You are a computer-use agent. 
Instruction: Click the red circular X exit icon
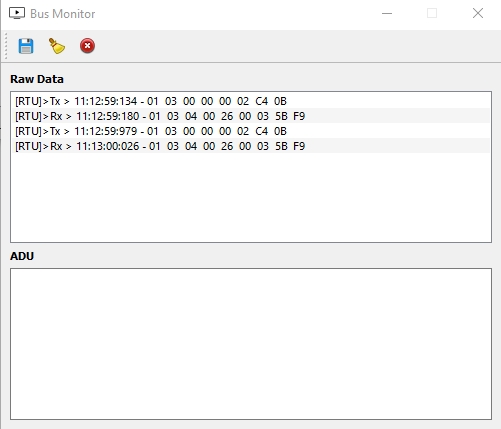87,46
